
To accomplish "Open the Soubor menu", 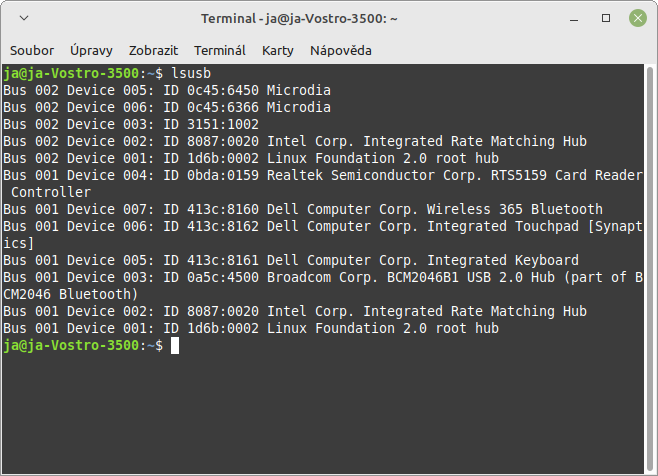I will tap(32, 50).
